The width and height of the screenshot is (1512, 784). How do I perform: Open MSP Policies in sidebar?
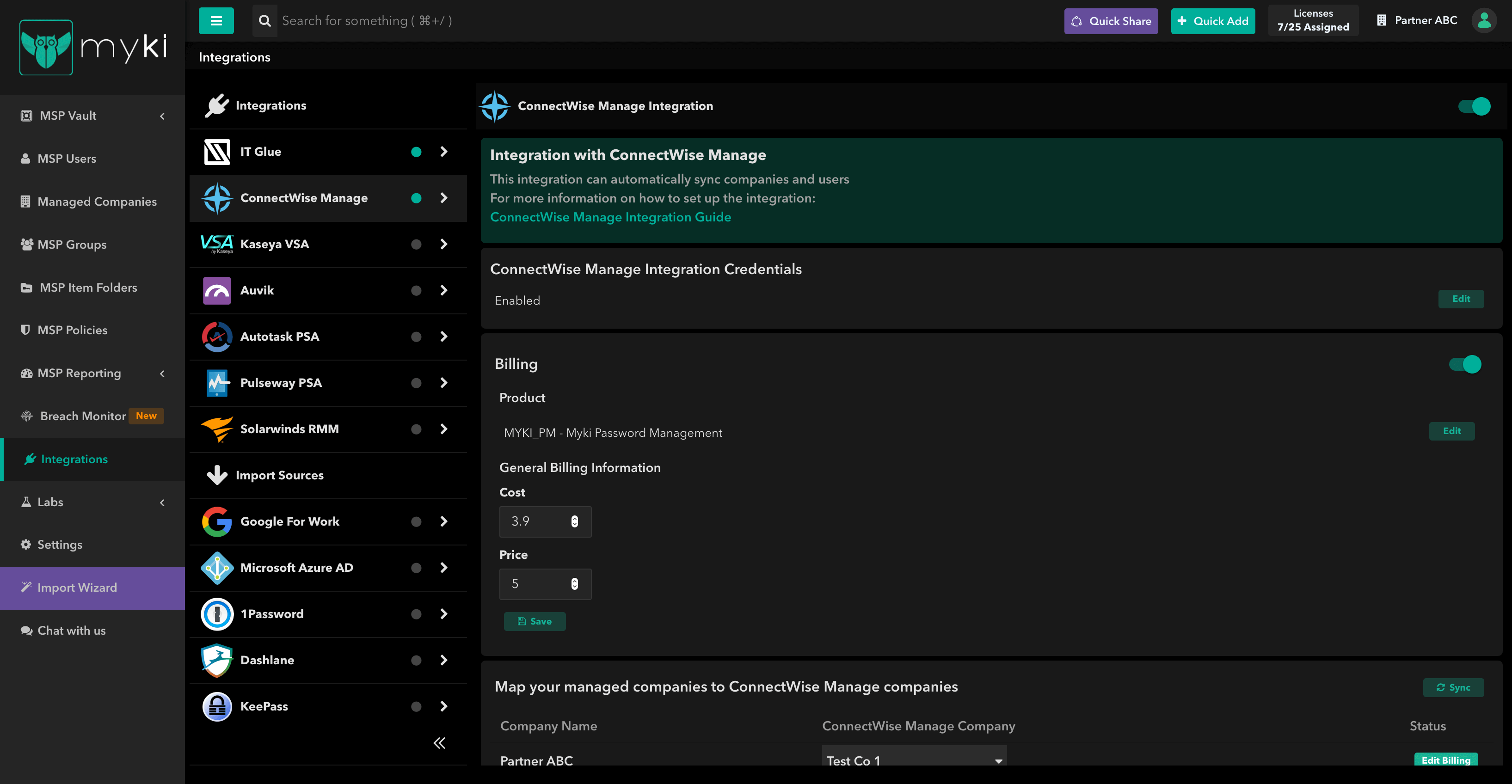coord(93,330)
